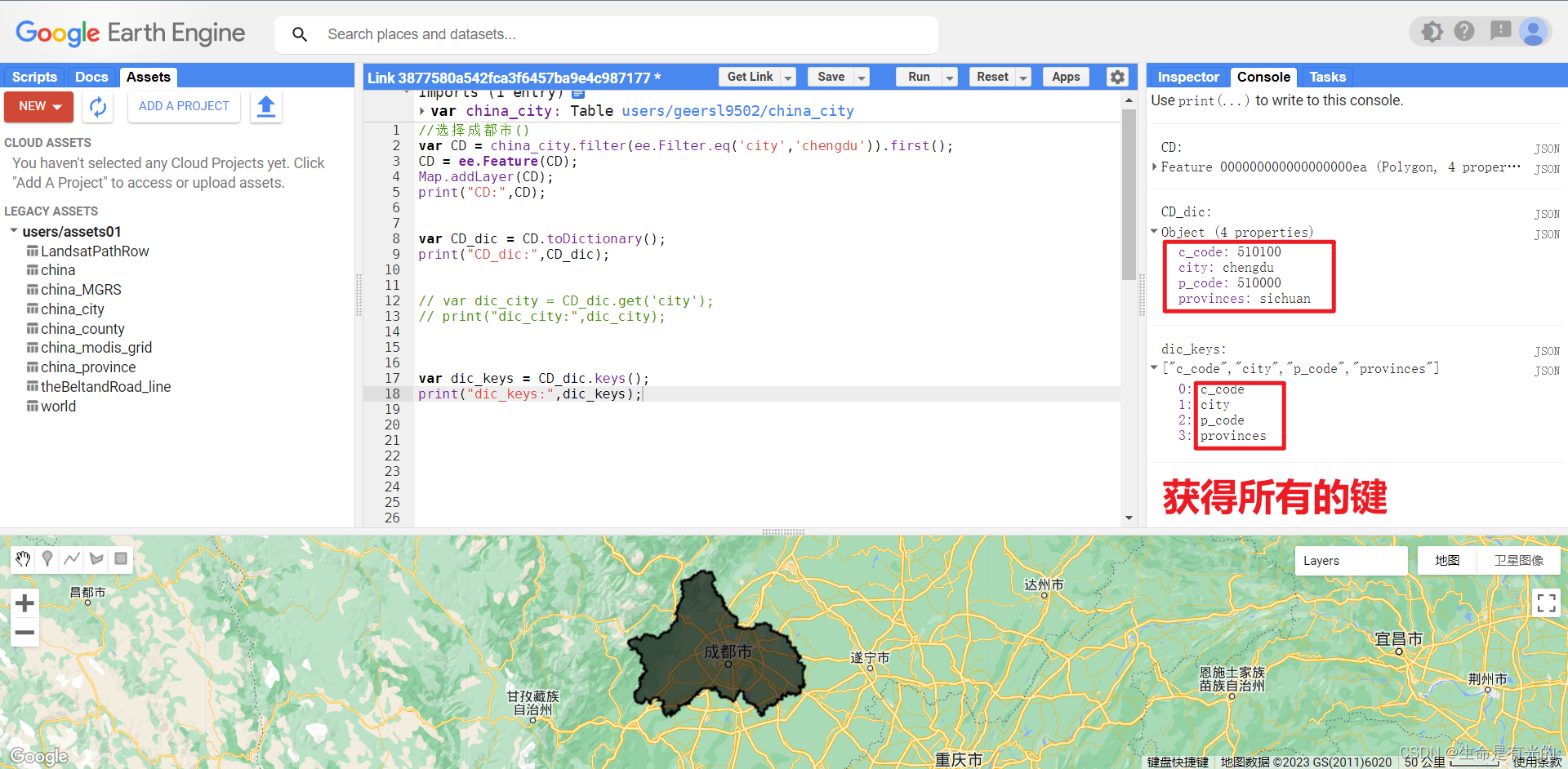Image resolution: width=1568 pixels, height=769 pixels.
Task: Click the search magnifier icon
Action: (300, 34)
